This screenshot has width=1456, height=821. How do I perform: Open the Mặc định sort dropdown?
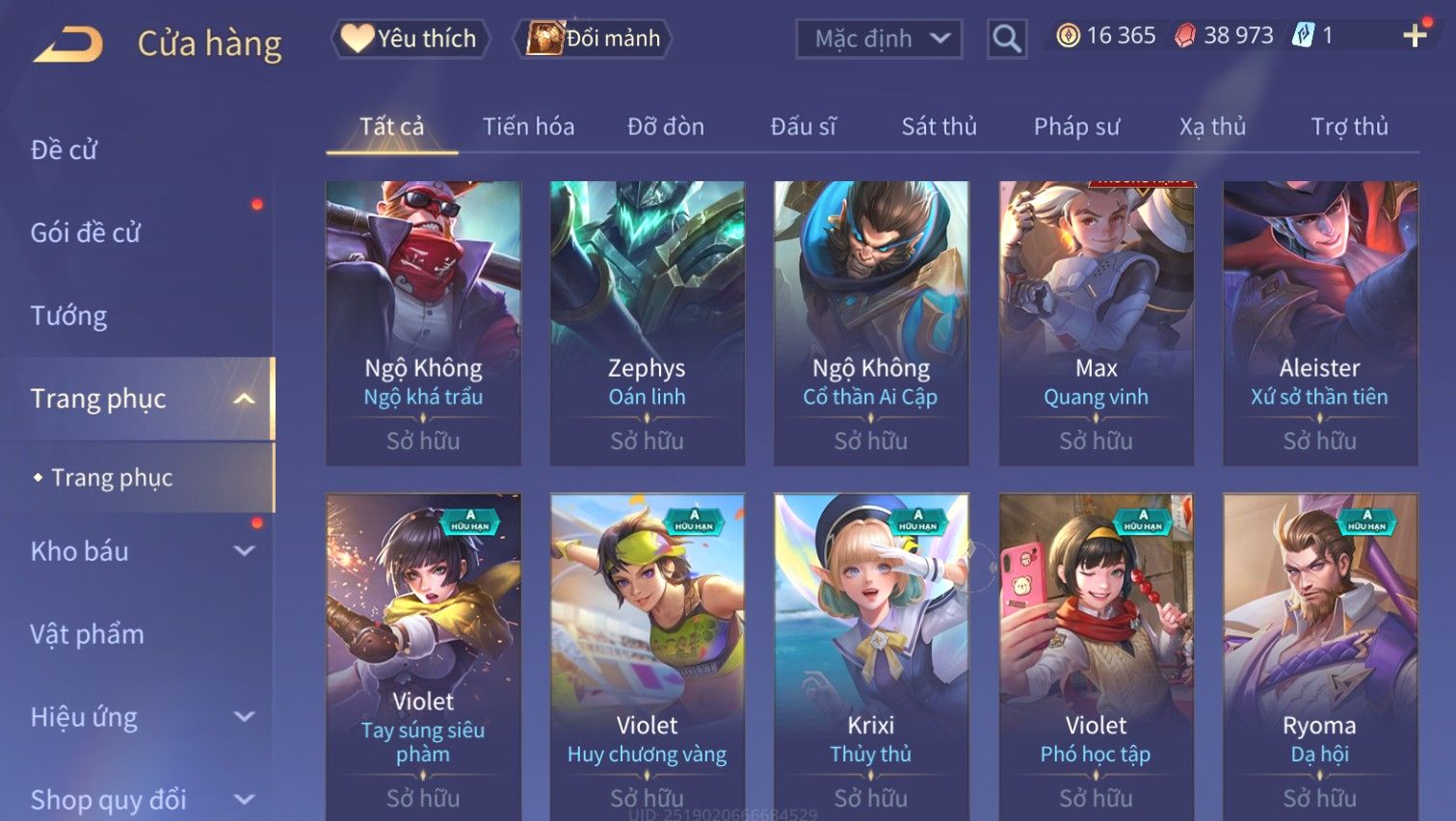[x=879, y=40]
